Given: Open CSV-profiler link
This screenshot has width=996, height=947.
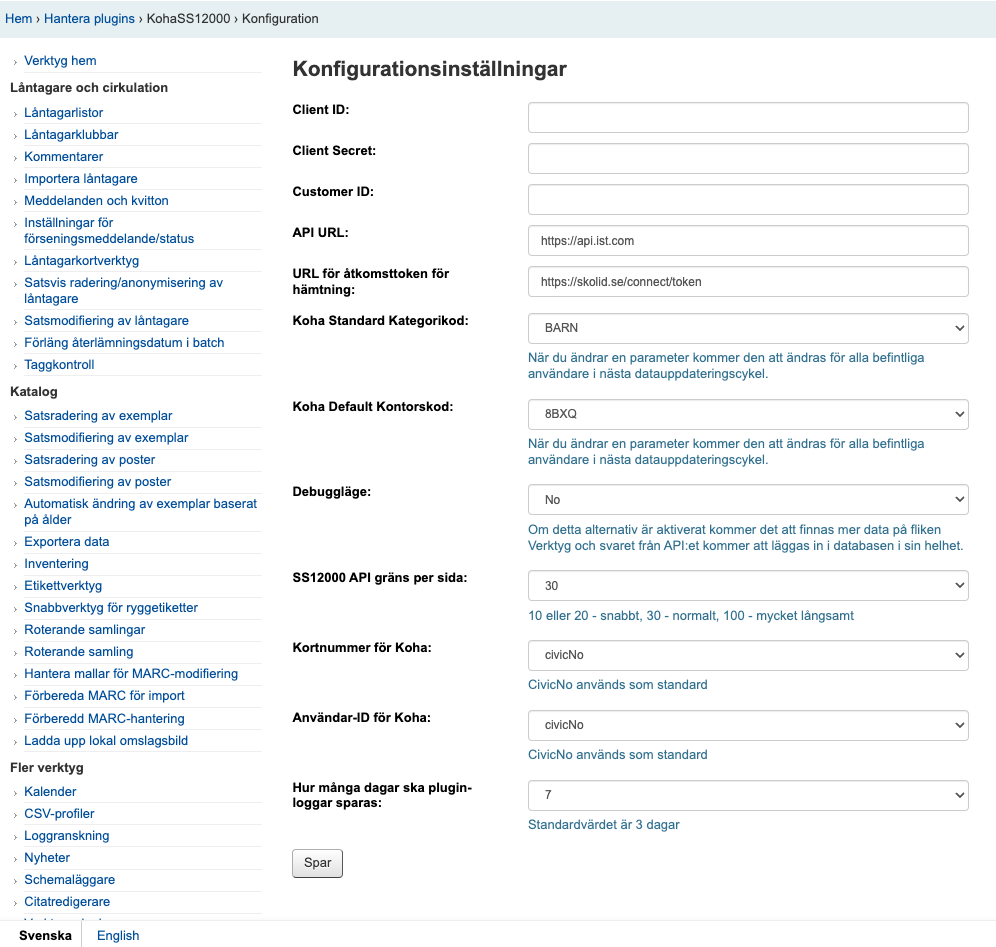Looking at the screenshot, I should [x=59, y=814].
